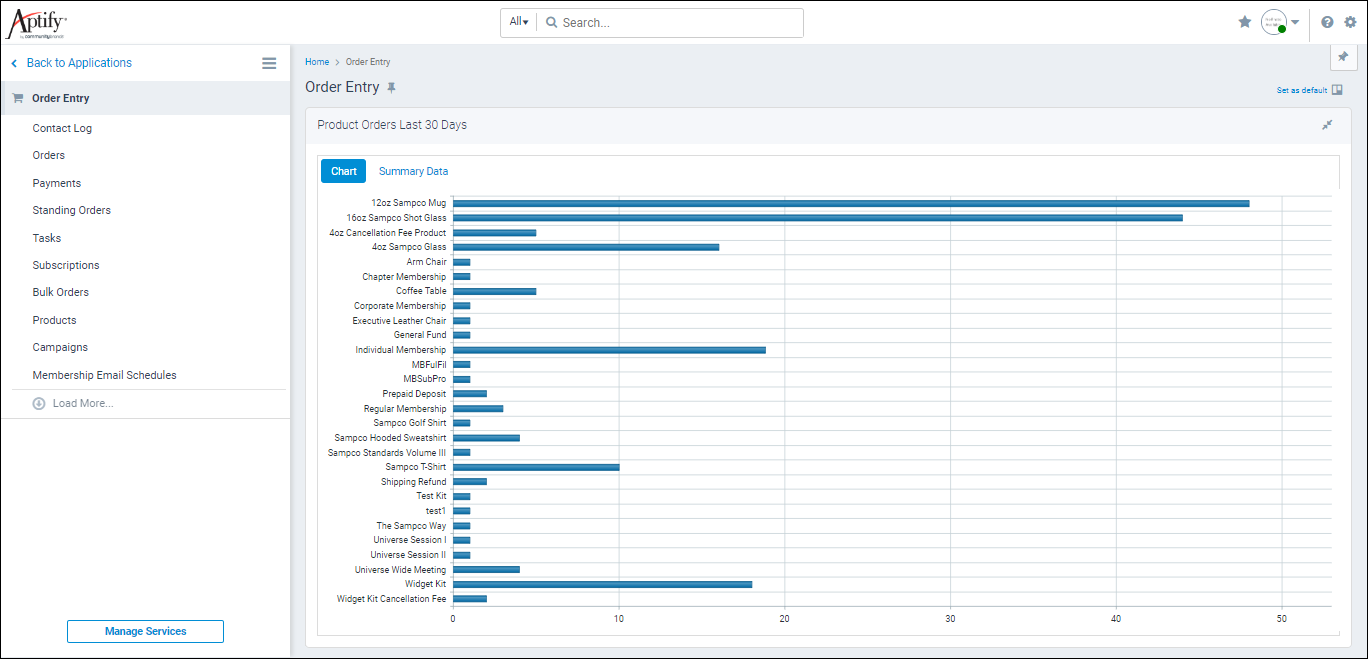1368x659 pixels.
Task: Open the favorites star icon
Action: coord(1245,22)
